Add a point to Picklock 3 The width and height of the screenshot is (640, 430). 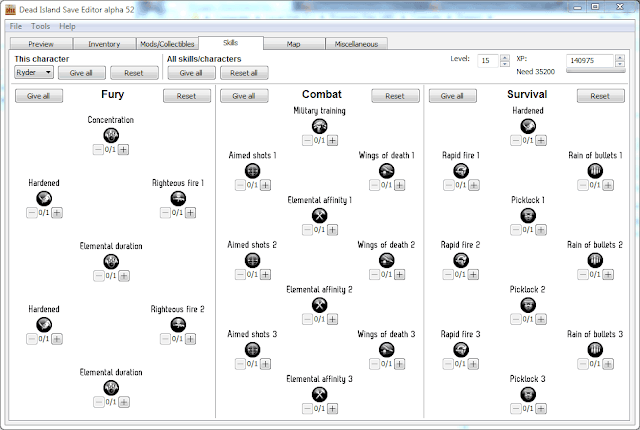[541, 409]
